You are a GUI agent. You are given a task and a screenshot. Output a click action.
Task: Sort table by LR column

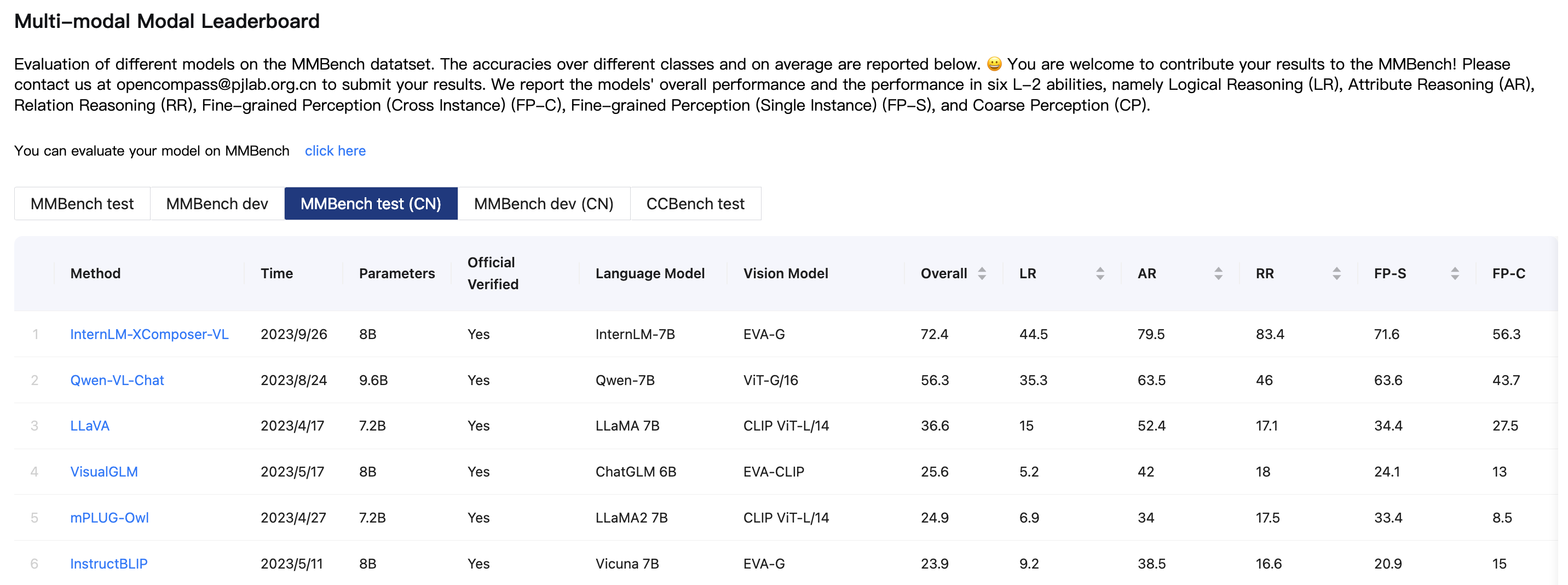click(1099, 274)
